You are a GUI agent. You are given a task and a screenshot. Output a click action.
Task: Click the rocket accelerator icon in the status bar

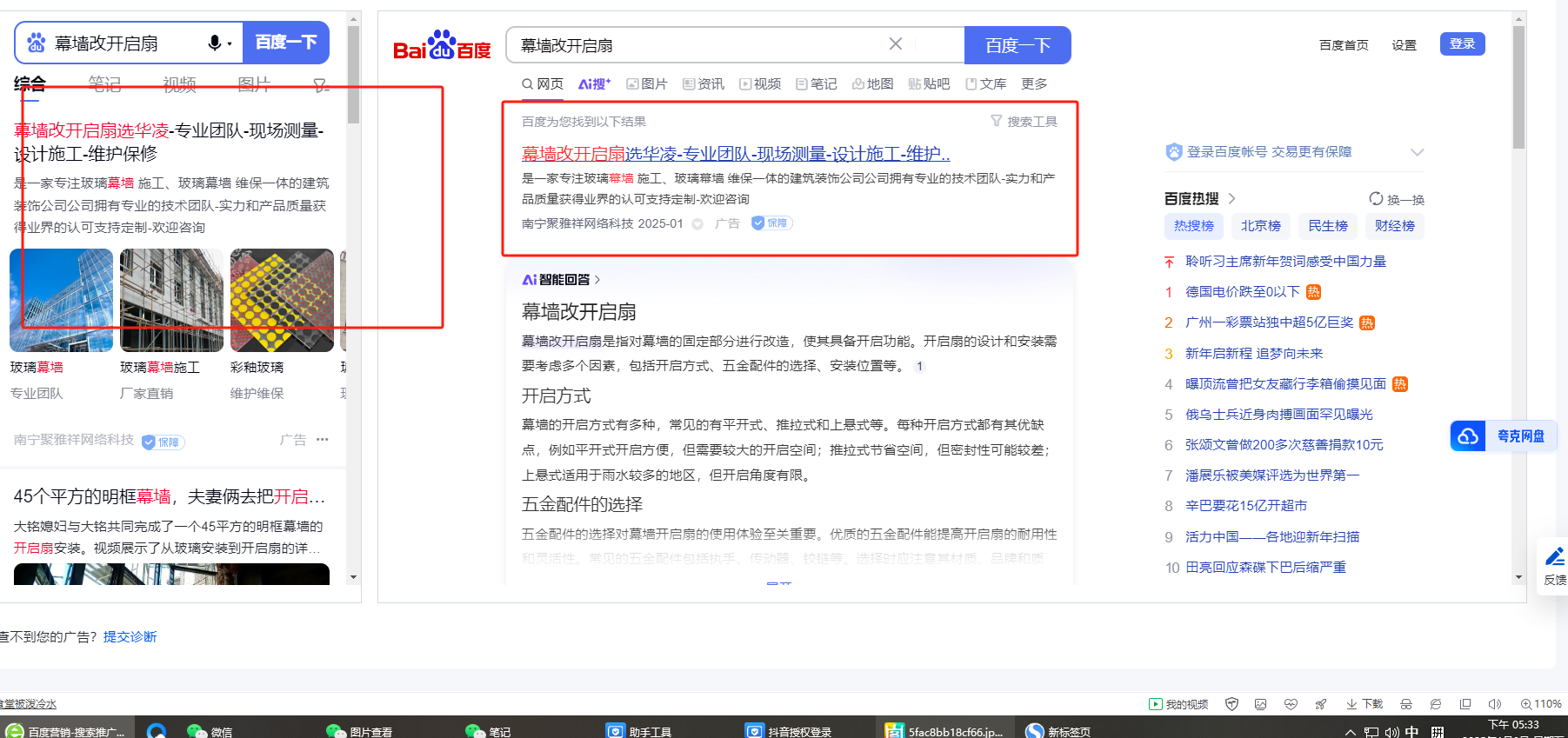[x=1320, y=704]
